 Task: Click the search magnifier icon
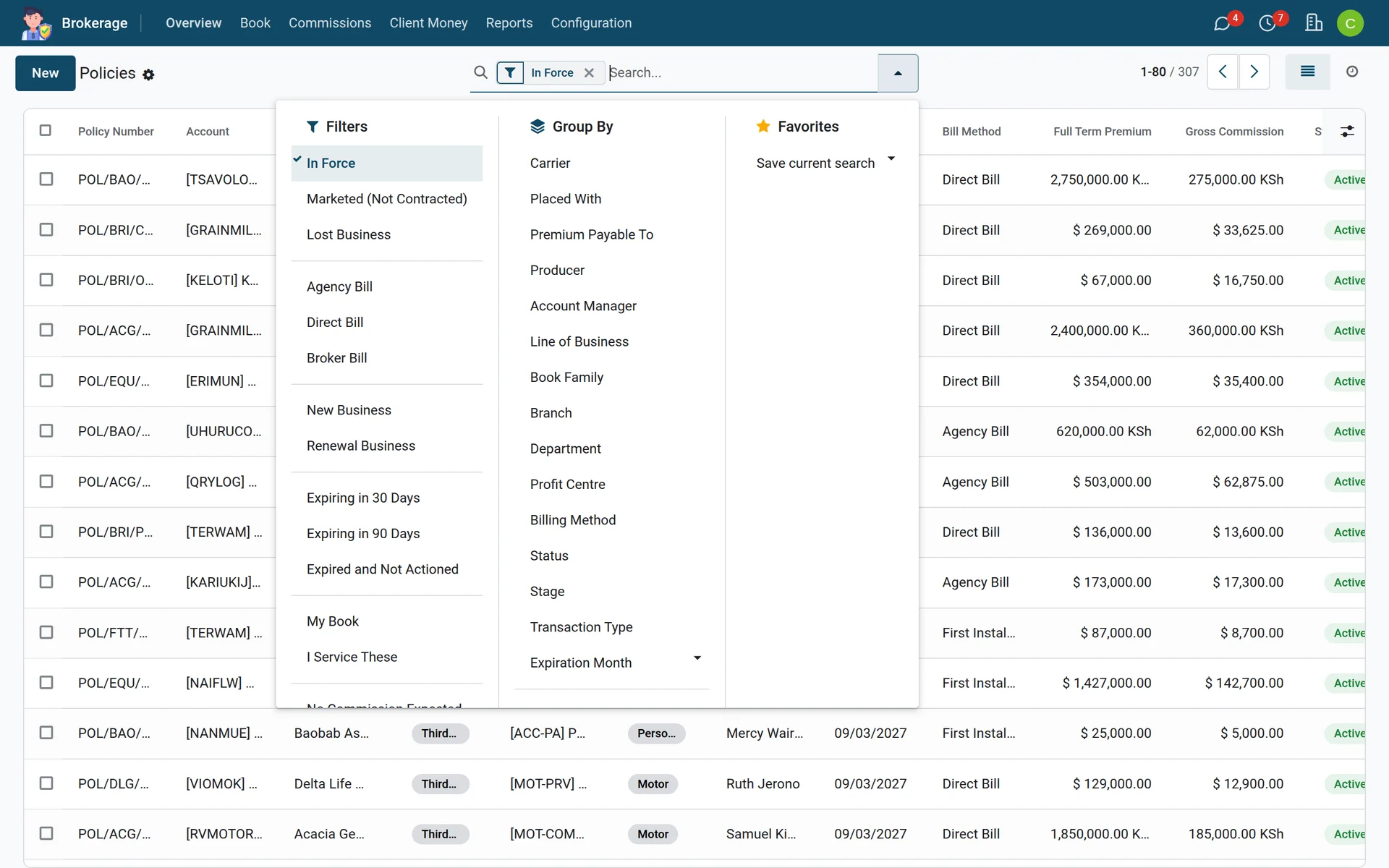(480, 72)
